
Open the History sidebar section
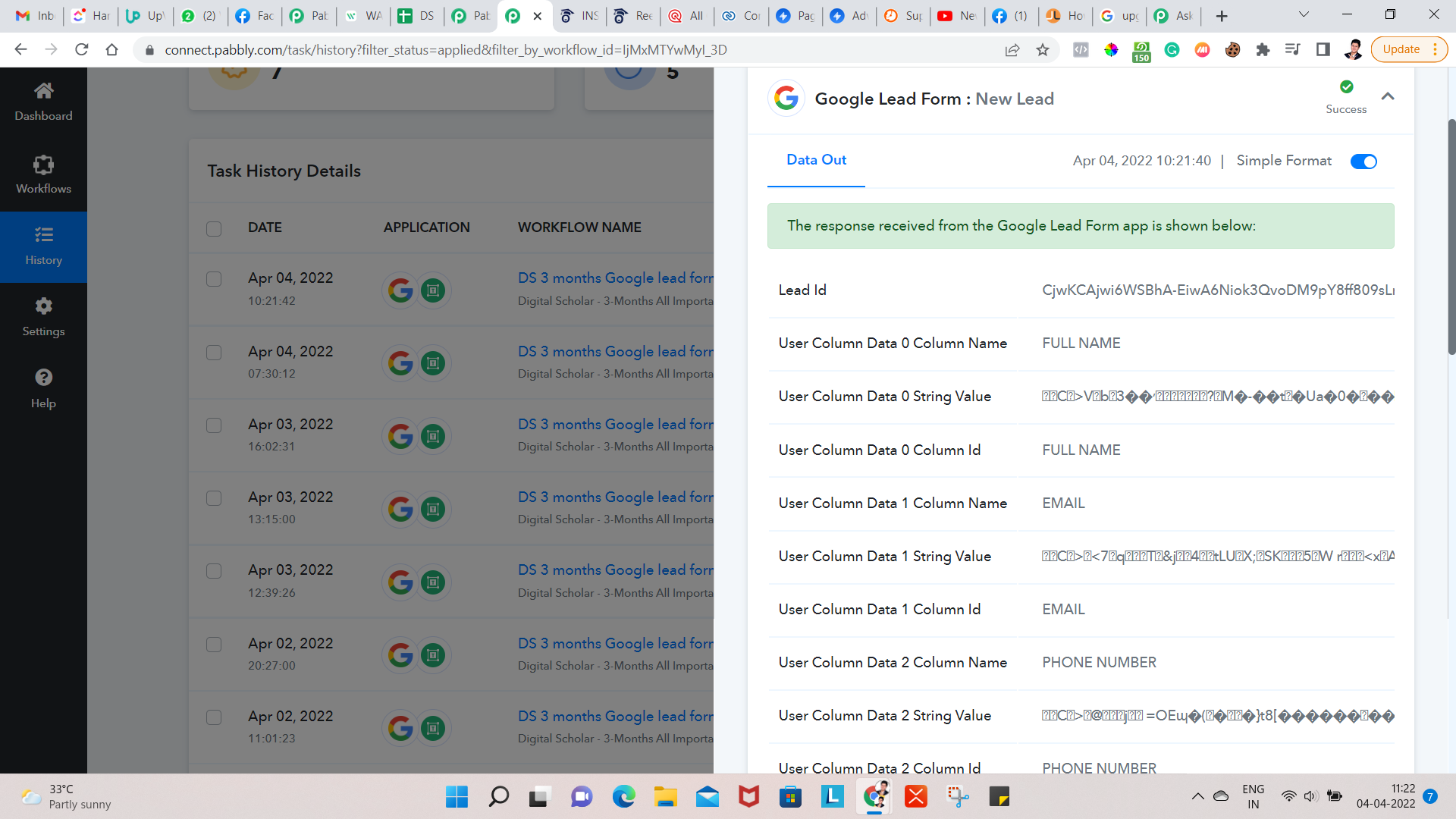click(x=43, y=246)
